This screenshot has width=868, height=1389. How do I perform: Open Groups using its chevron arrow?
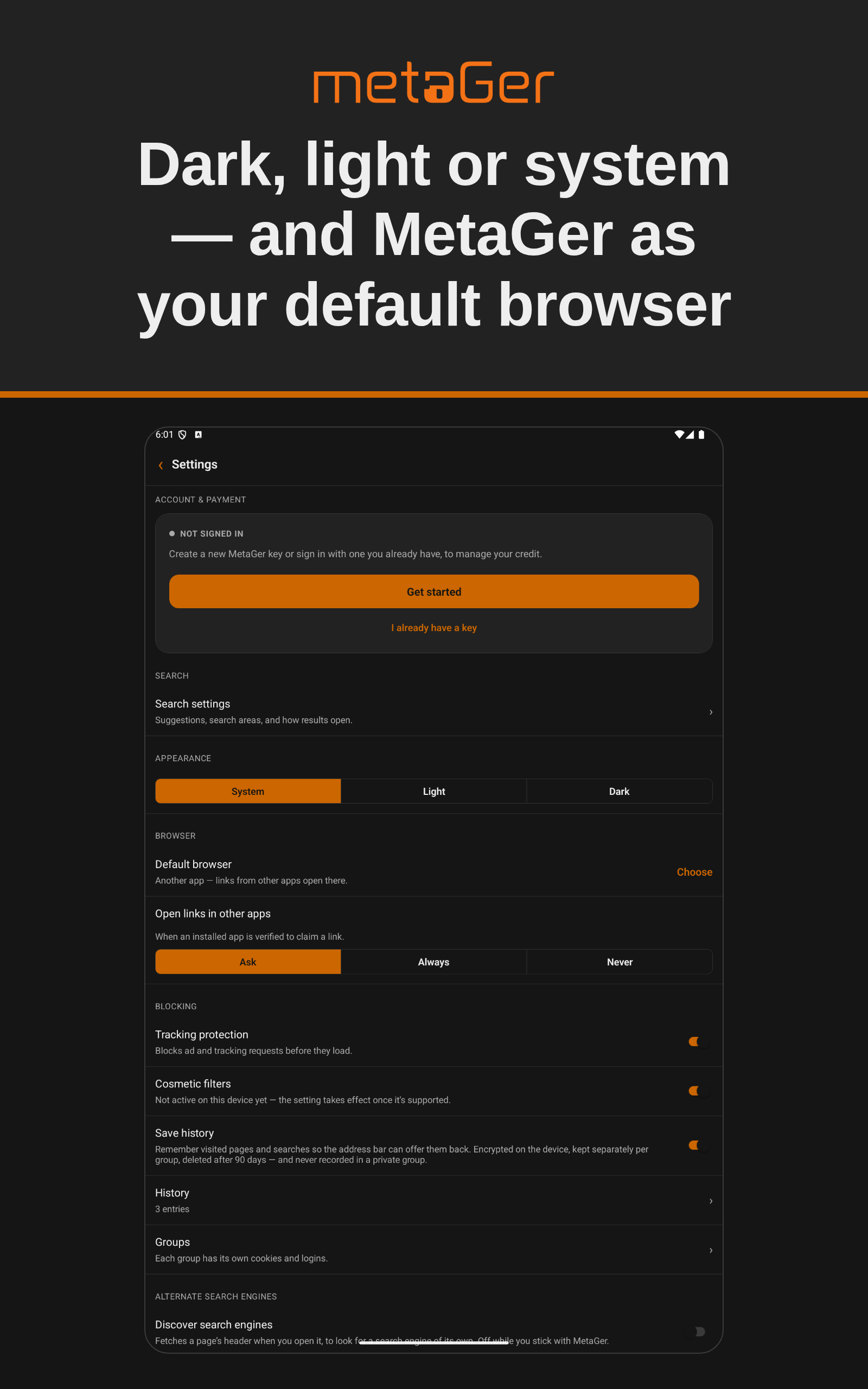click(711, 1250)
